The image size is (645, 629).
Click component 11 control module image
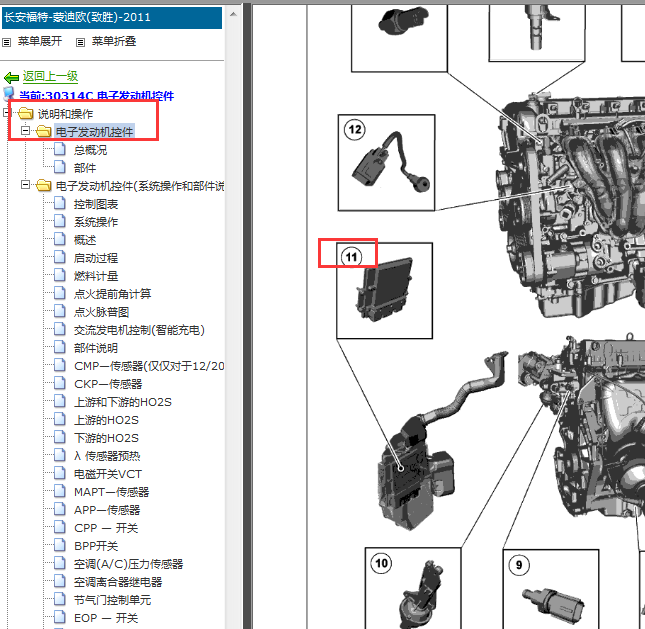(385, 290)
